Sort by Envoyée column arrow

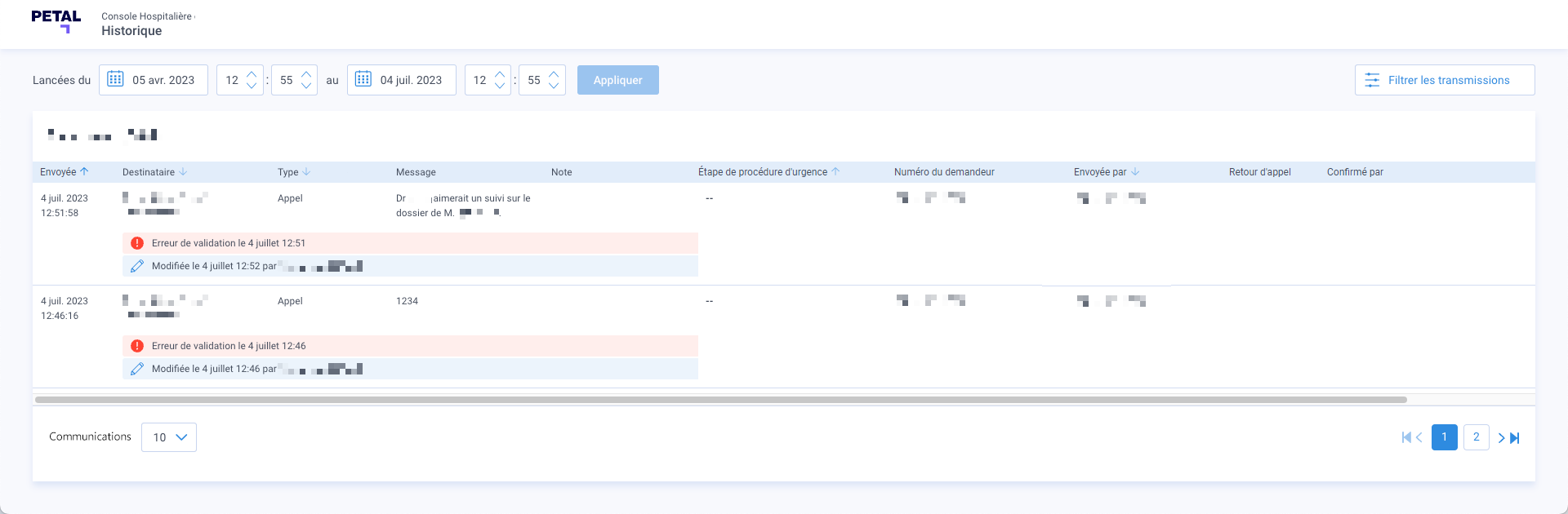pyautogui.click(x=84, y=171)
